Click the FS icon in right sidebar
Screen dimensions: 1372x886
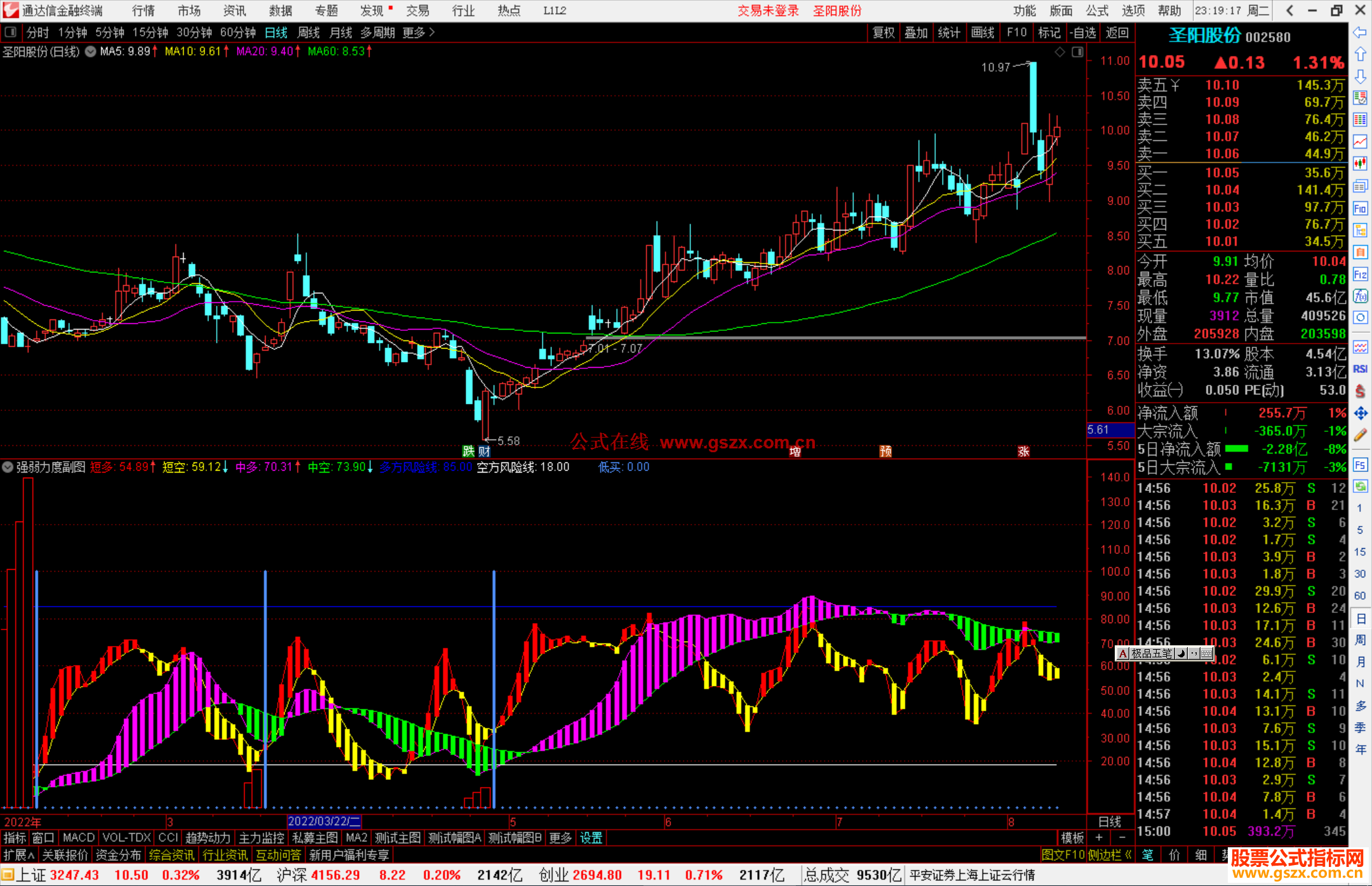point(1360,464)
